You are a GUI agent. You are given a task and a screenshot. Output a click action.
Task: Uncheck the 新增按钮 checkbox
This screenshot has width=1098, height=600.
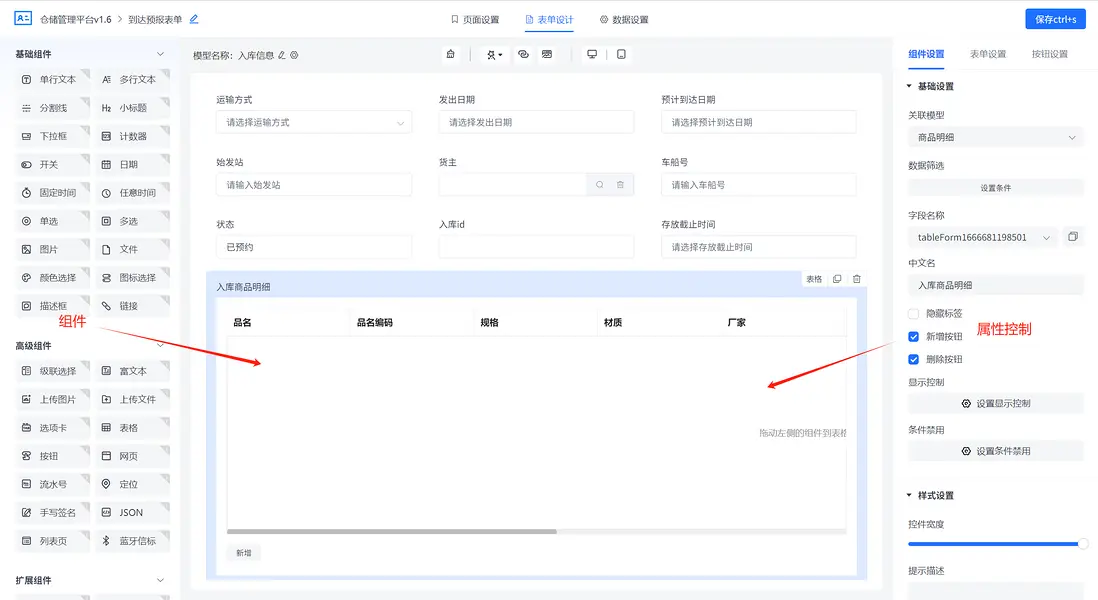click(913, 337)
